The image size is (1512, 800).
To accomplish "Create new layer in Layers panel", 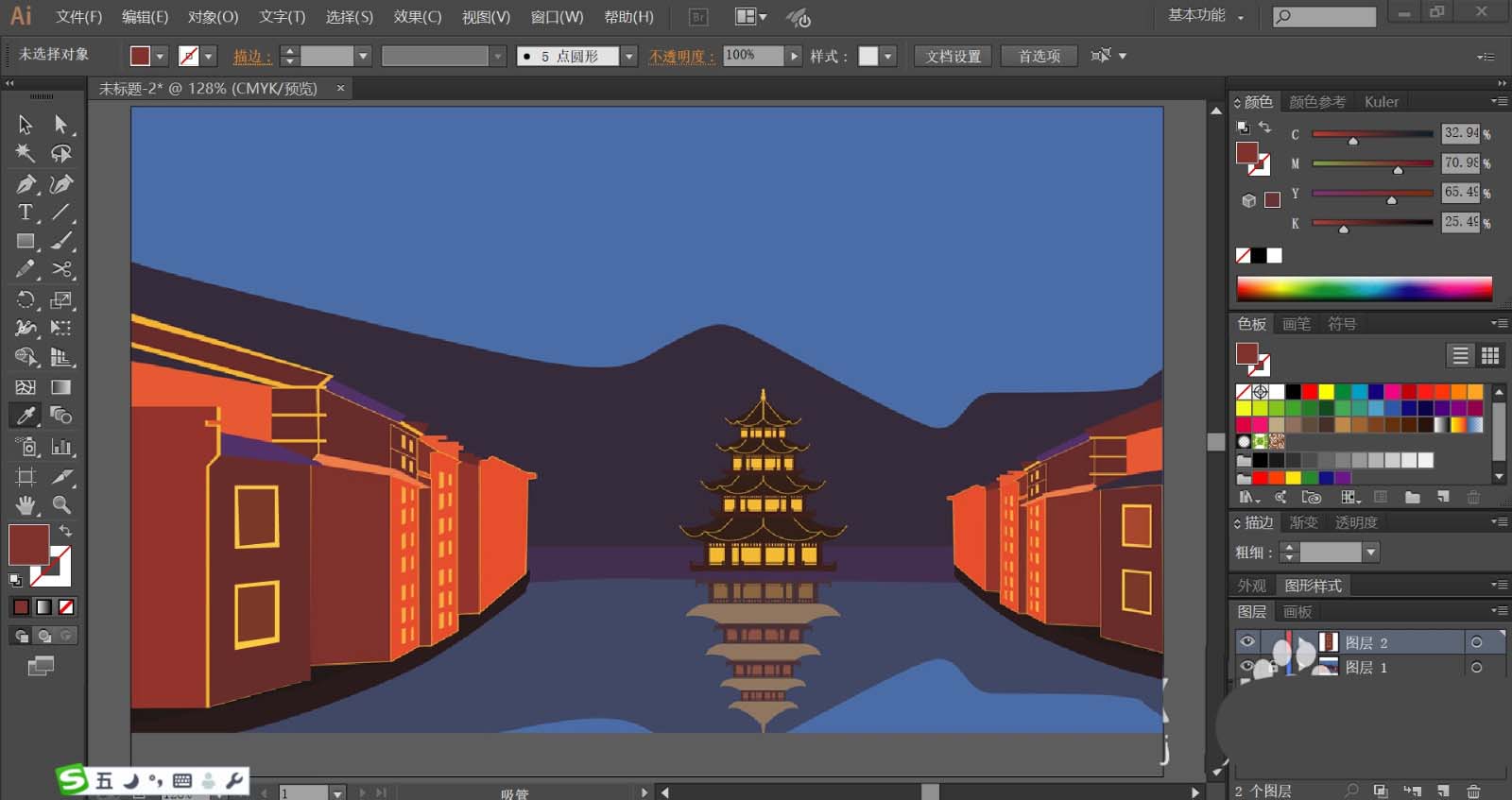I will 1443,791.
